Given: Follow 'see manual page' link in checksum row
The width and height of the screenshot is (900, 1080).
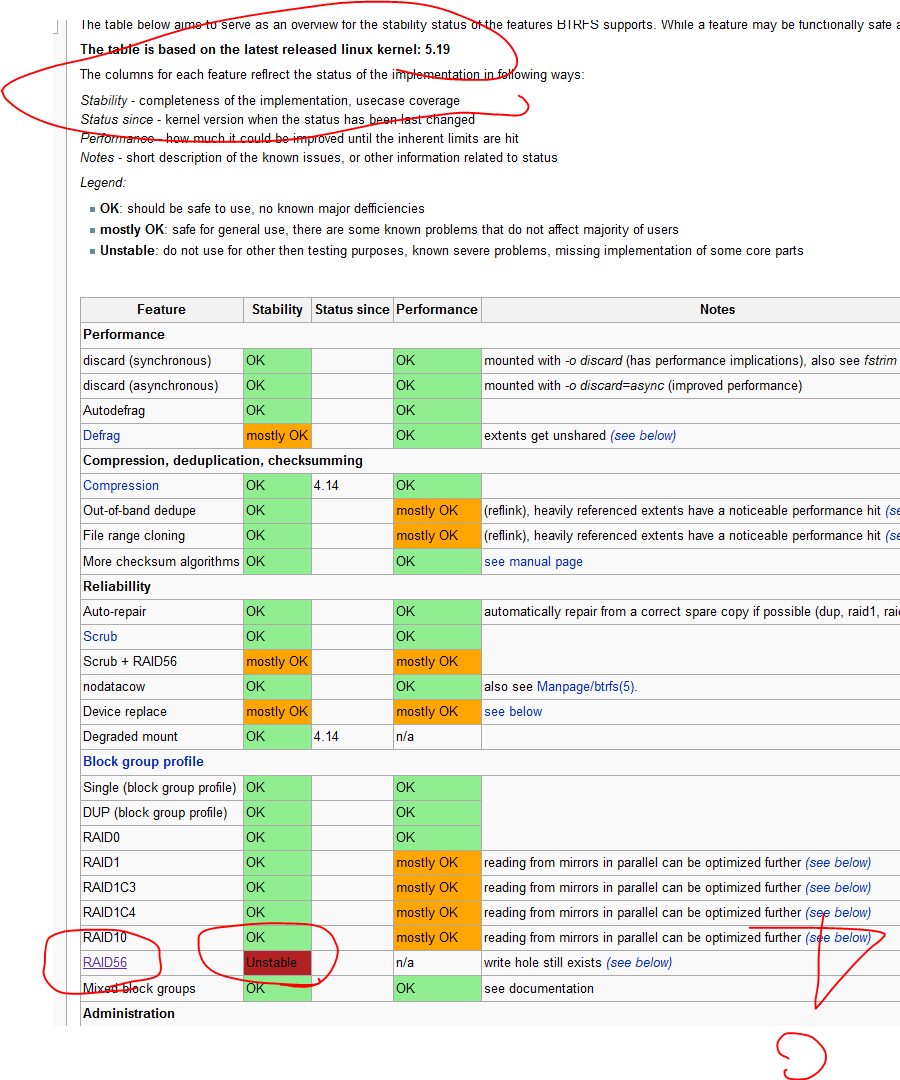Looking at the screenshot, I should 533,561.
